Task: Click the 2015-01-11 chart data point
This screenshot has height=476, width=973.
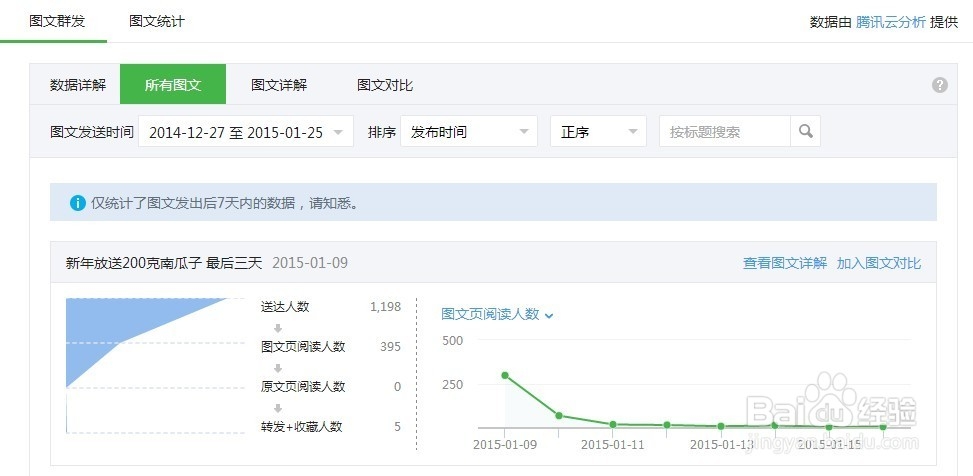Action: coord(613,424)
